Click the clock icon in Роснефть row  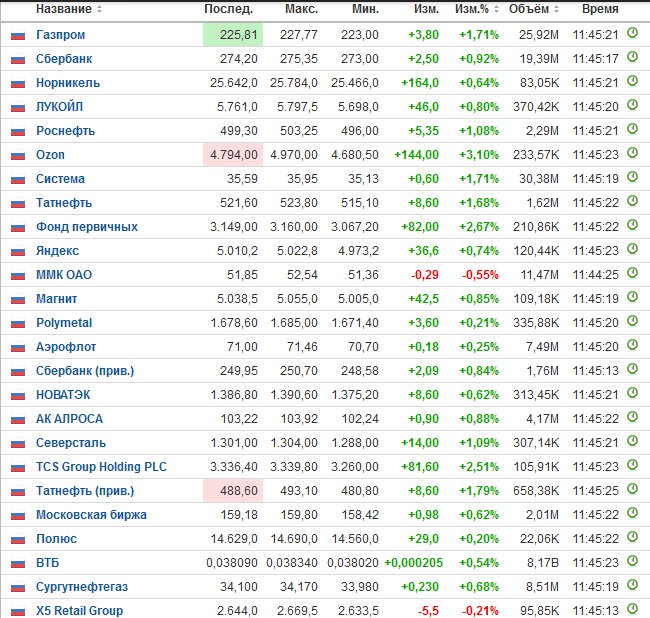point(632,129)
